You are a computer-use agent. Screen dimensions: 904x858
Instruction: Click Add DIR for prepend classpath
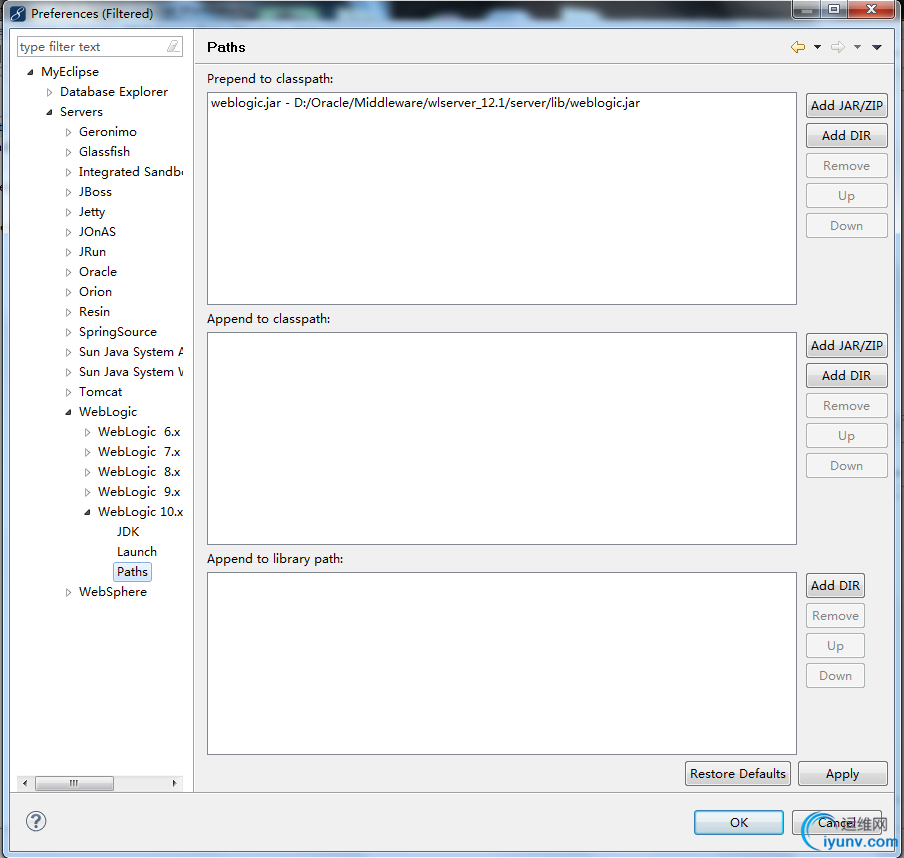point(846,136)
